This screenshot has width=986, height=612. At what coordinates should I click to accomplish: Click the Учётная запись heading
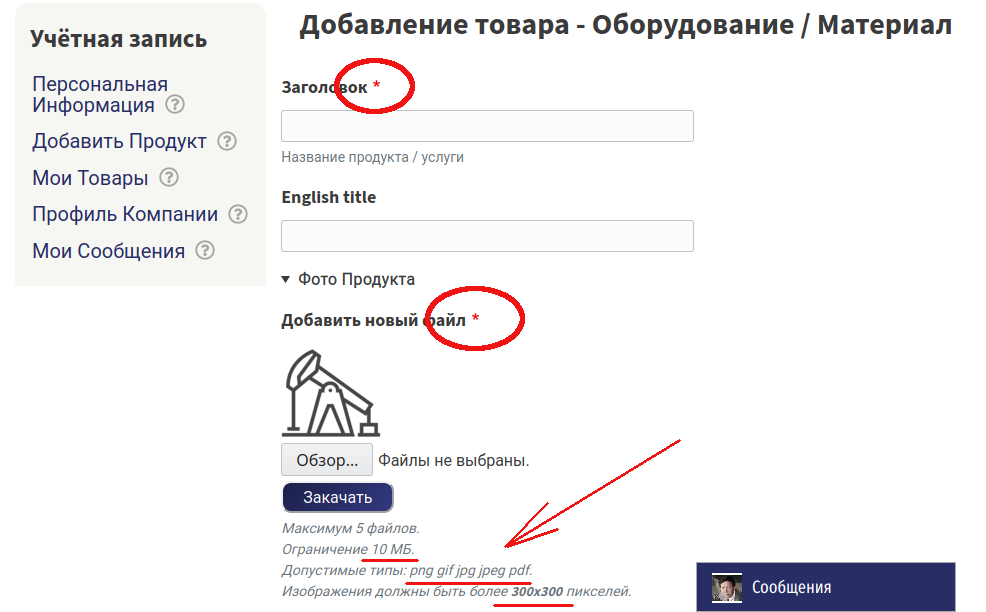(x=118, y=39)
